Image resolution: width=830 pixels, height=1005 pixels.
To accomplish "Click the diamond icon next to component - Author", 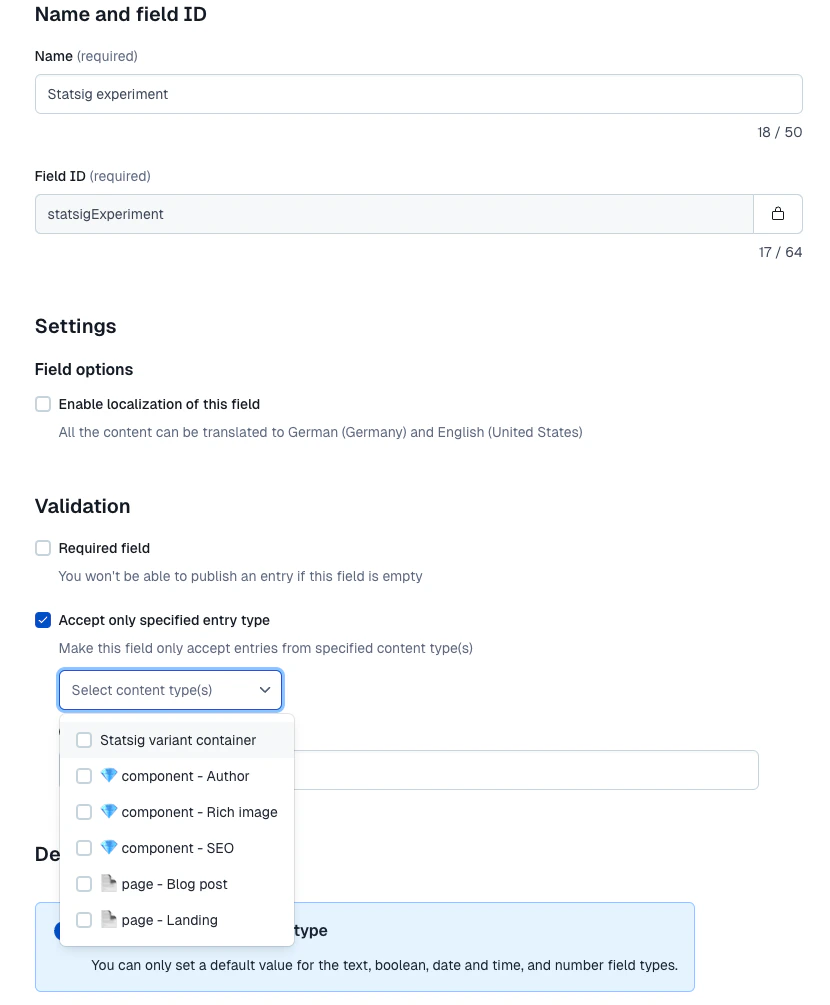I will click(109, 776).
